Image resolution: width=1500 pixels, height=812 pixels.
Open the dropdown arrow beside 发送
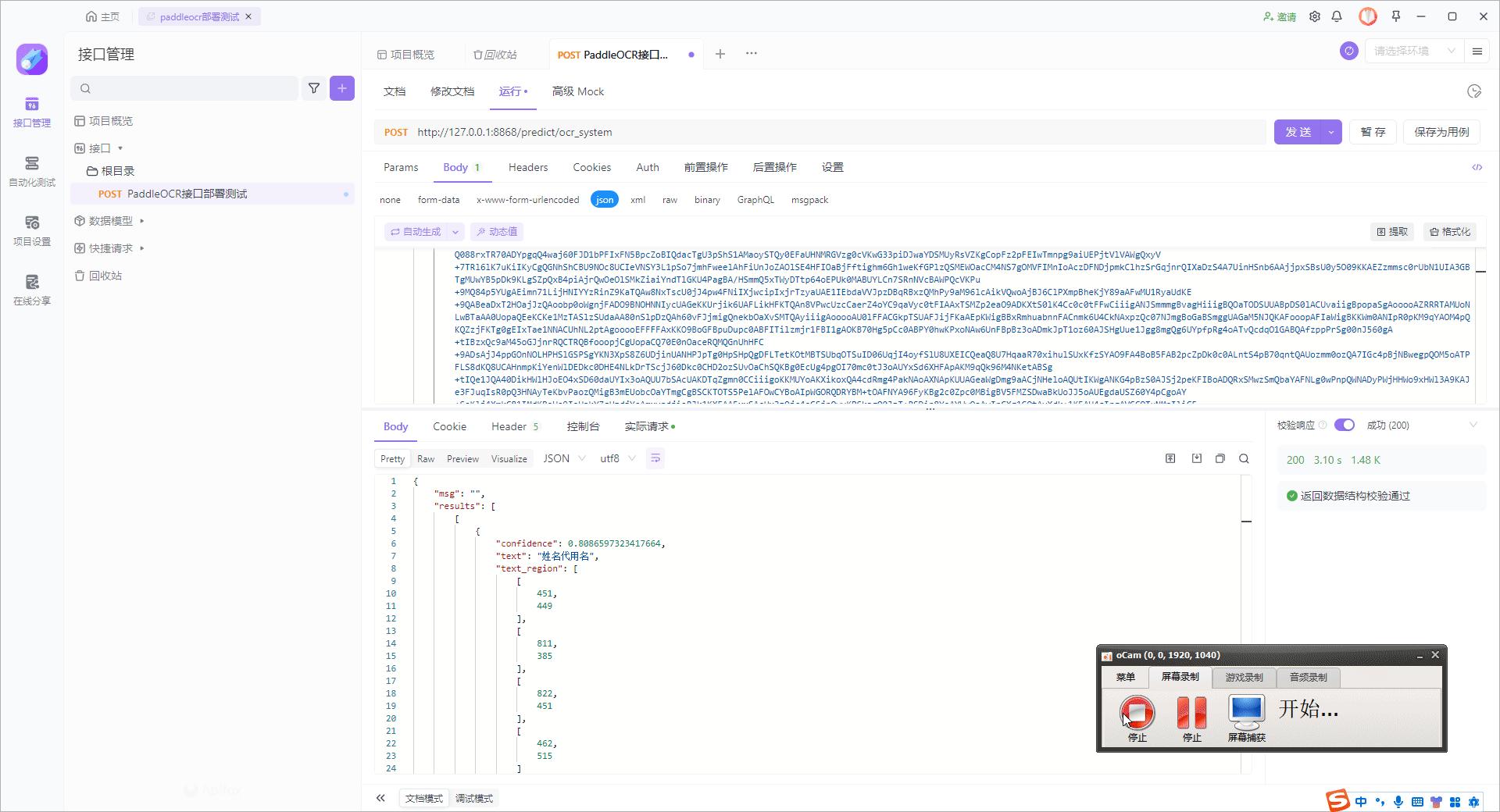[1331, 132]
